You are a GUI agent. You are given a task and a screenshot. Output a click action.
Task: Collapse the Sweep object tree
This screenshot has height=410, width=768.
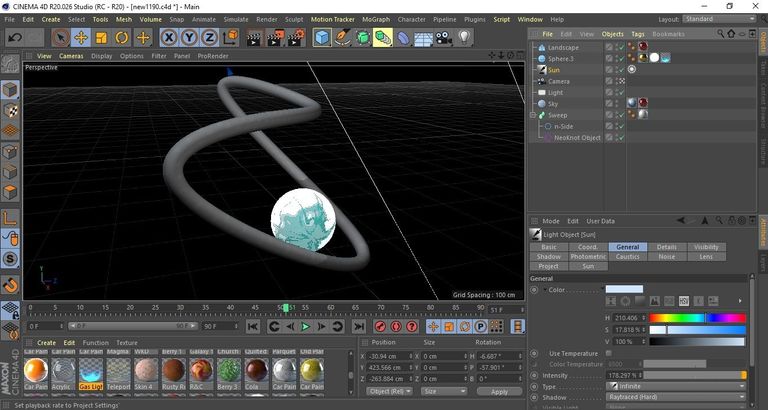(533, 115)
